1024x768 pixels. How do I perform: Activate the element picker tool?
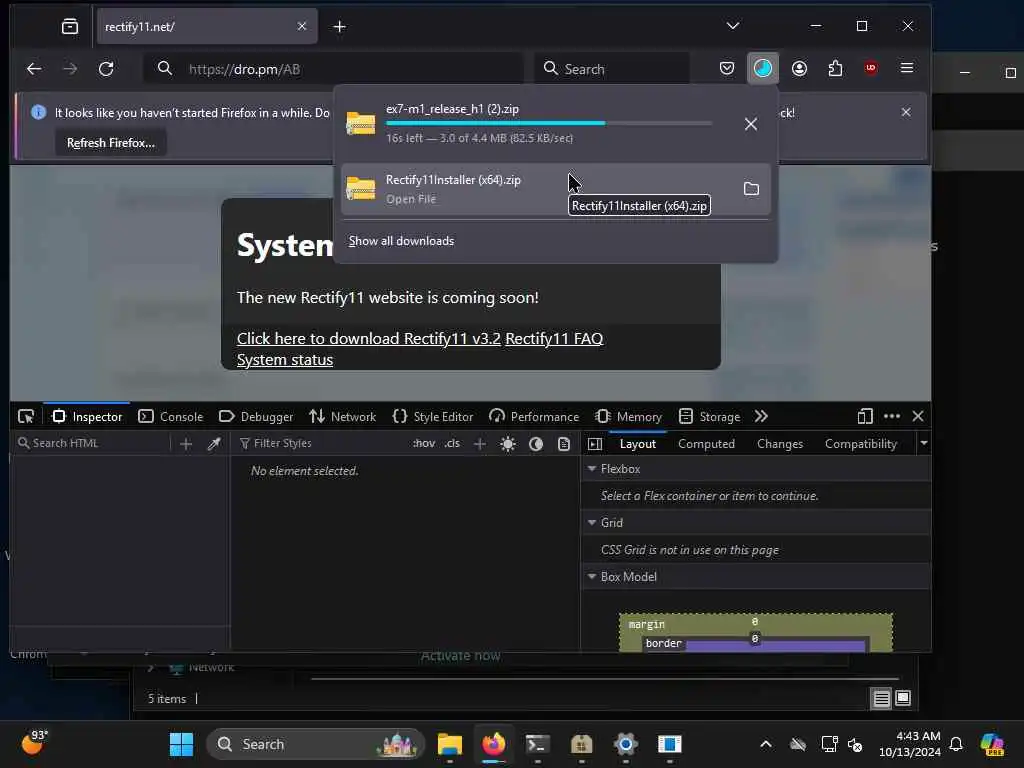pyautogui.click(x=26, y=417)
